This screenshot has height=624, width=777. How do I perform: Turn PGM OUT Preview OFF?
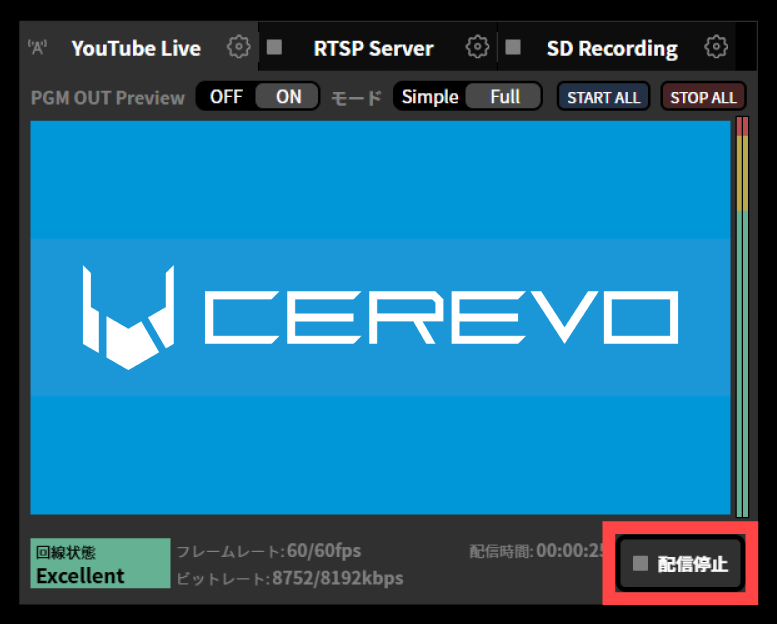tap(226, 97)
